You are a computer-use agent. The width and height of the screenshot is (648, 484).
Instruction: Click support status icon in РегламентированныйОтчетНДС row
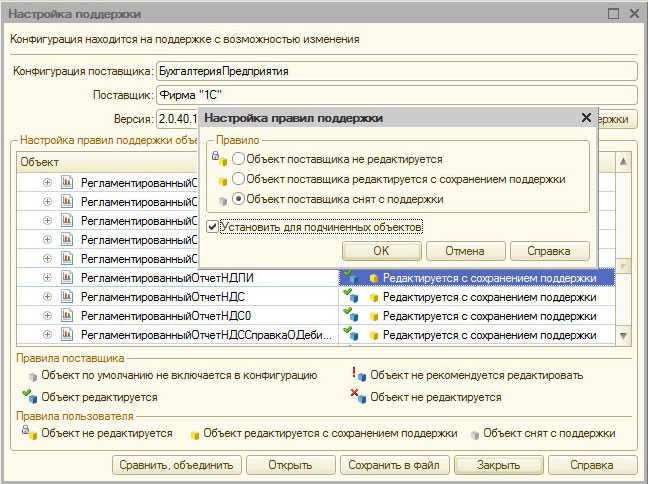373,297
